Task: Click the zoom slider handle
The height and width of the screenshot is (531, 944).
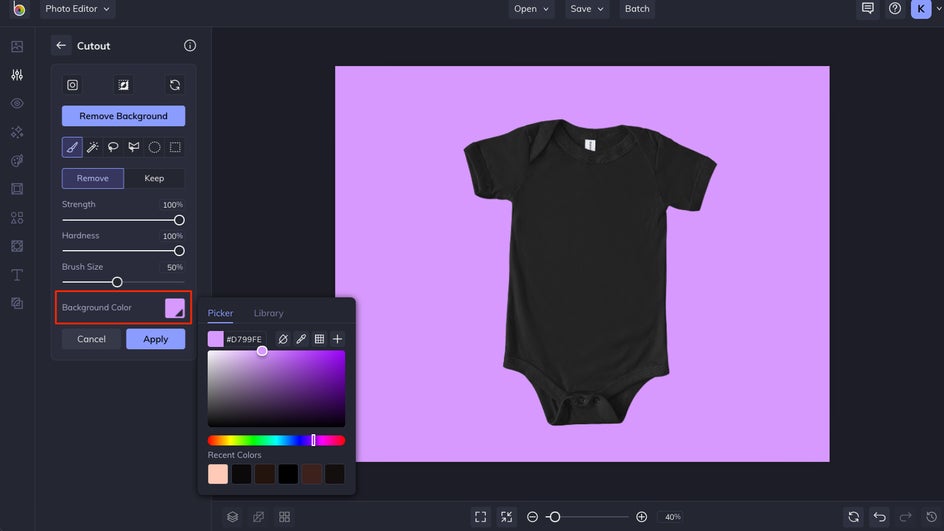Action: coord(554,517)
